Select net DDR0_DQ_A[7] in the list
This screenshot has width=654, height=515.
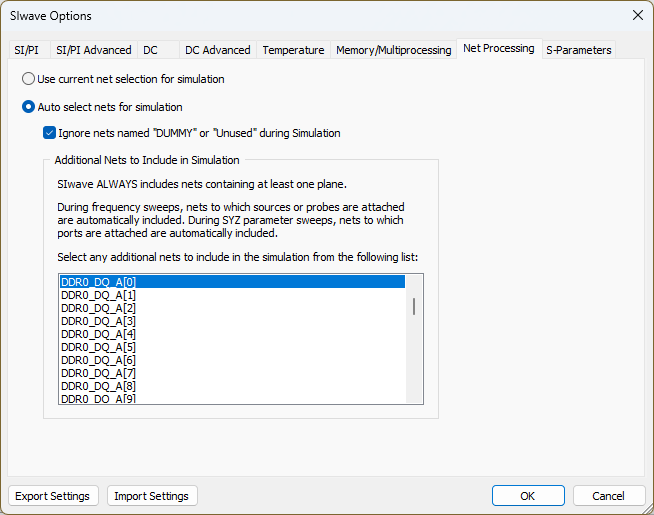[232, 372]
